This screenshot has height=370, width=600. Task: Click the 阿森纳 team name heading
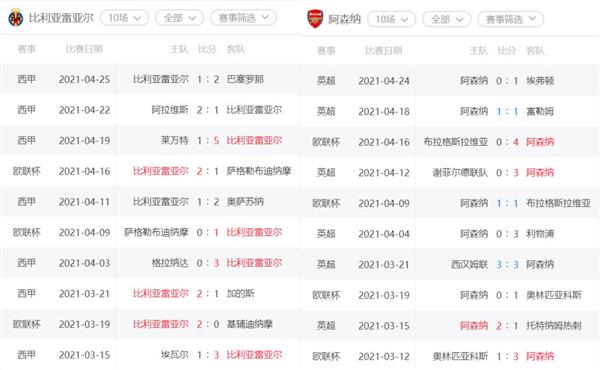(x=344, y=19)
